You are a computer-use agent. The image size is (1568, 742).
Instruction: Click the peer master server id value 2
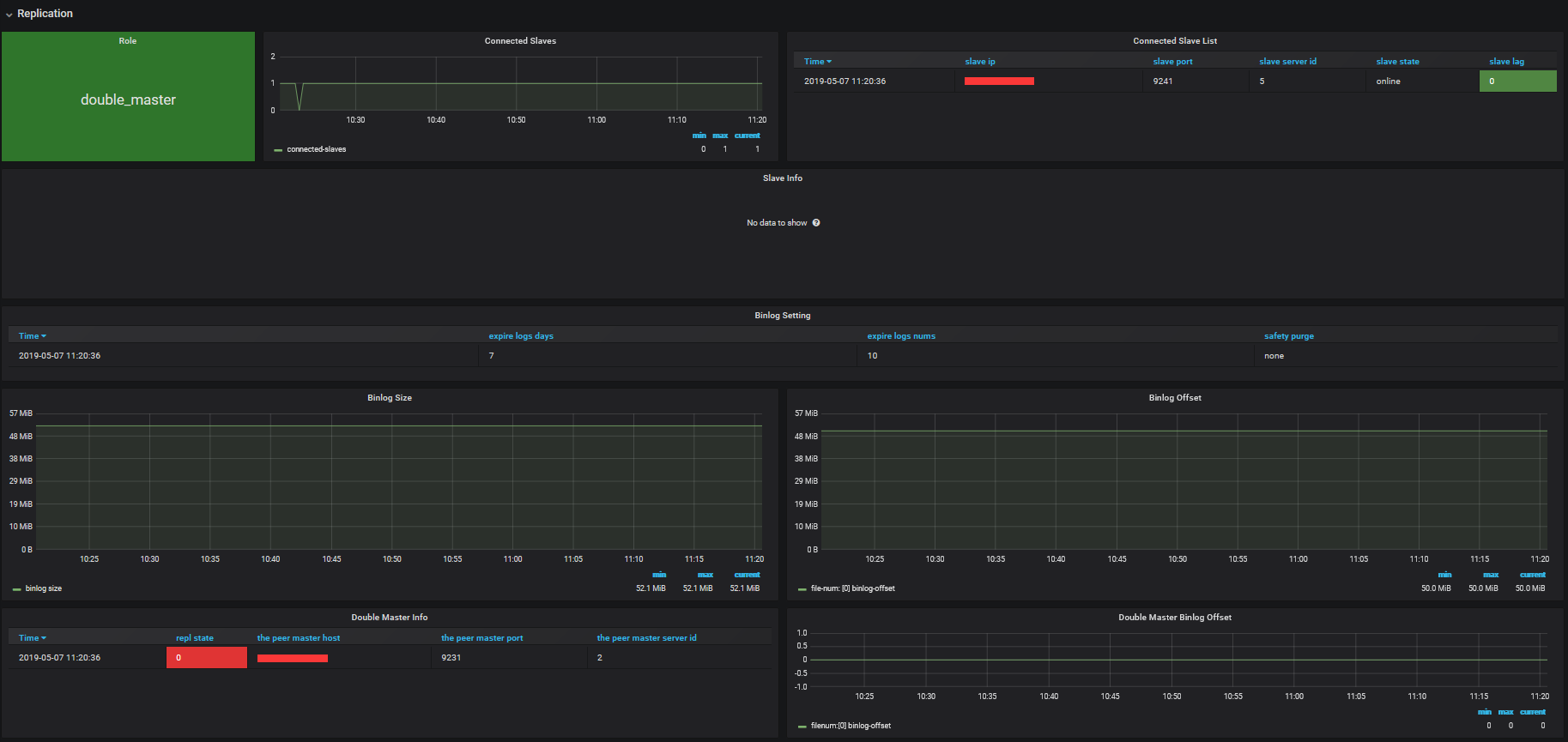click(x=600, y=658)
